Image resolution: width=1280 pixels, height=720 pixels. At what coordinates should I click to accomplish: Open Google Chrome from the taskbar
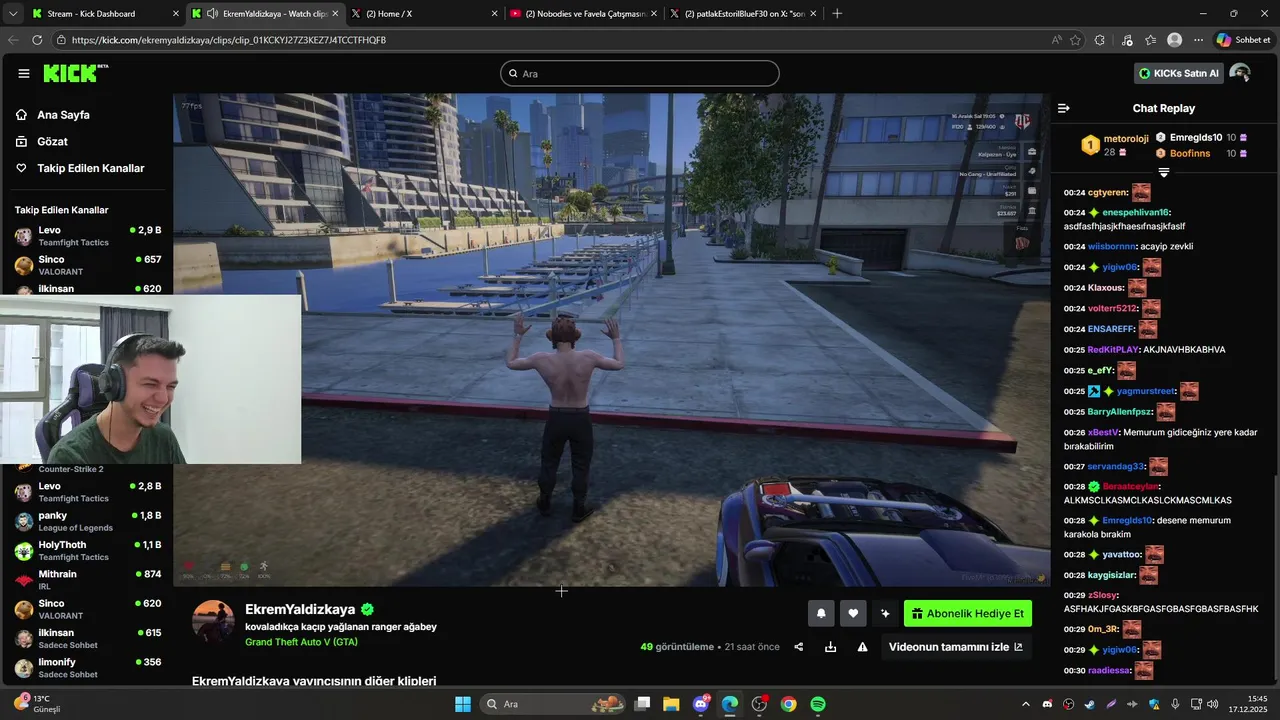(x=789, y=704)
